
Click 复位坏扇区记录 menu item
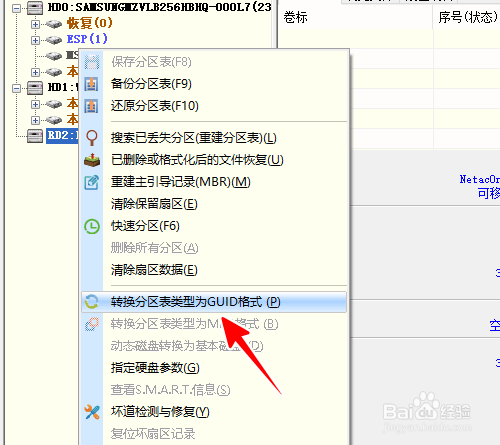point(214,434)
